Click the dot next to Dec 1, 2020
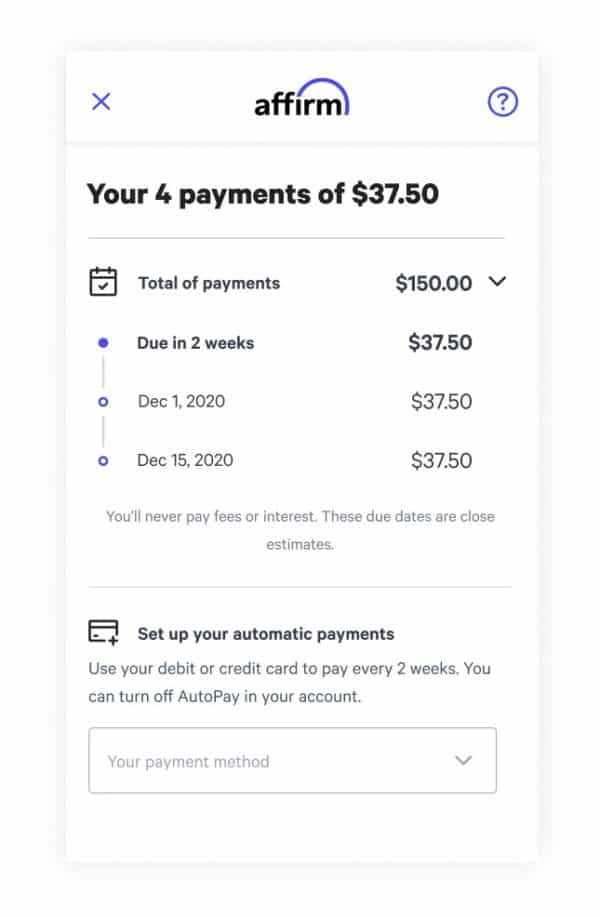This screenshot has width=600, height=917. click(103, 401)
